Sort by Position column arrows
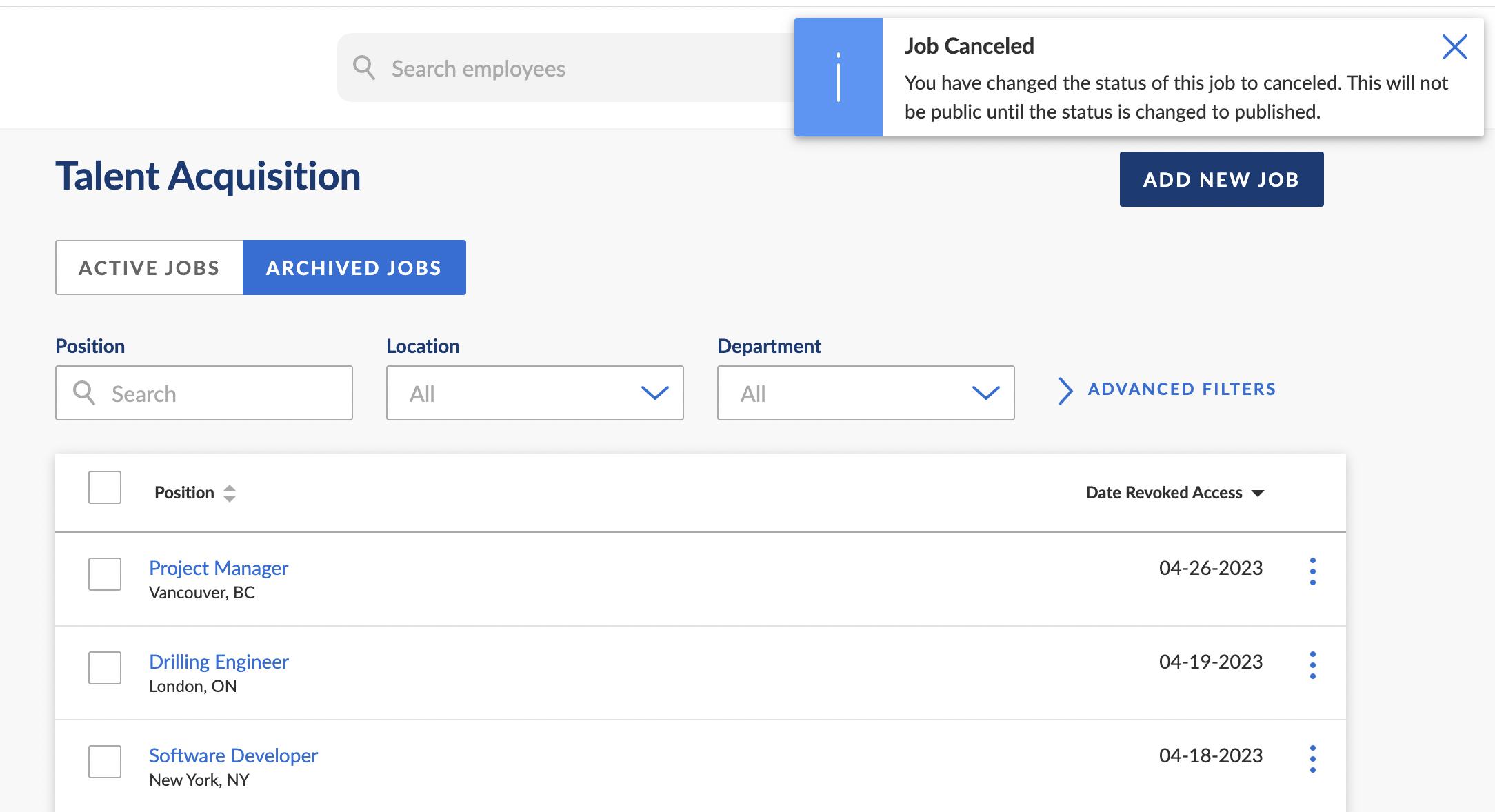Screen dimensions: 1495x812 [230, 493]
